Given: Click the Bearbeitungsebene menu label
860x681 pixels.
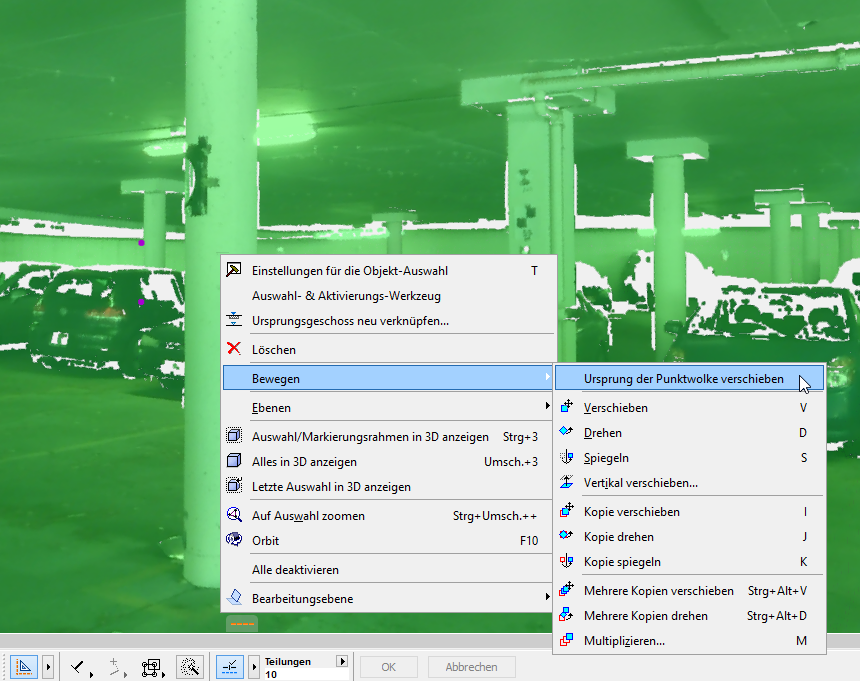Looking at the screenshot, I should 302,599.
